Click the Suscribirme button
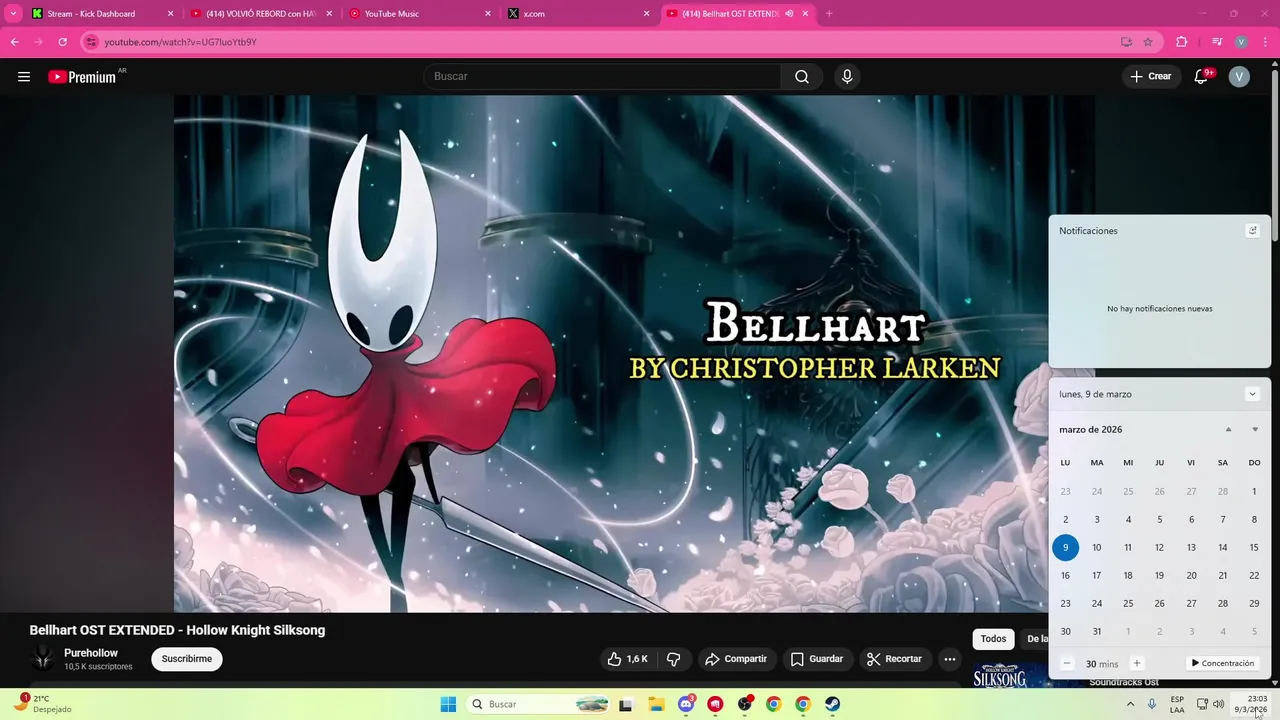The height and width of the screenshot is (720, 1280). [187, 659]
